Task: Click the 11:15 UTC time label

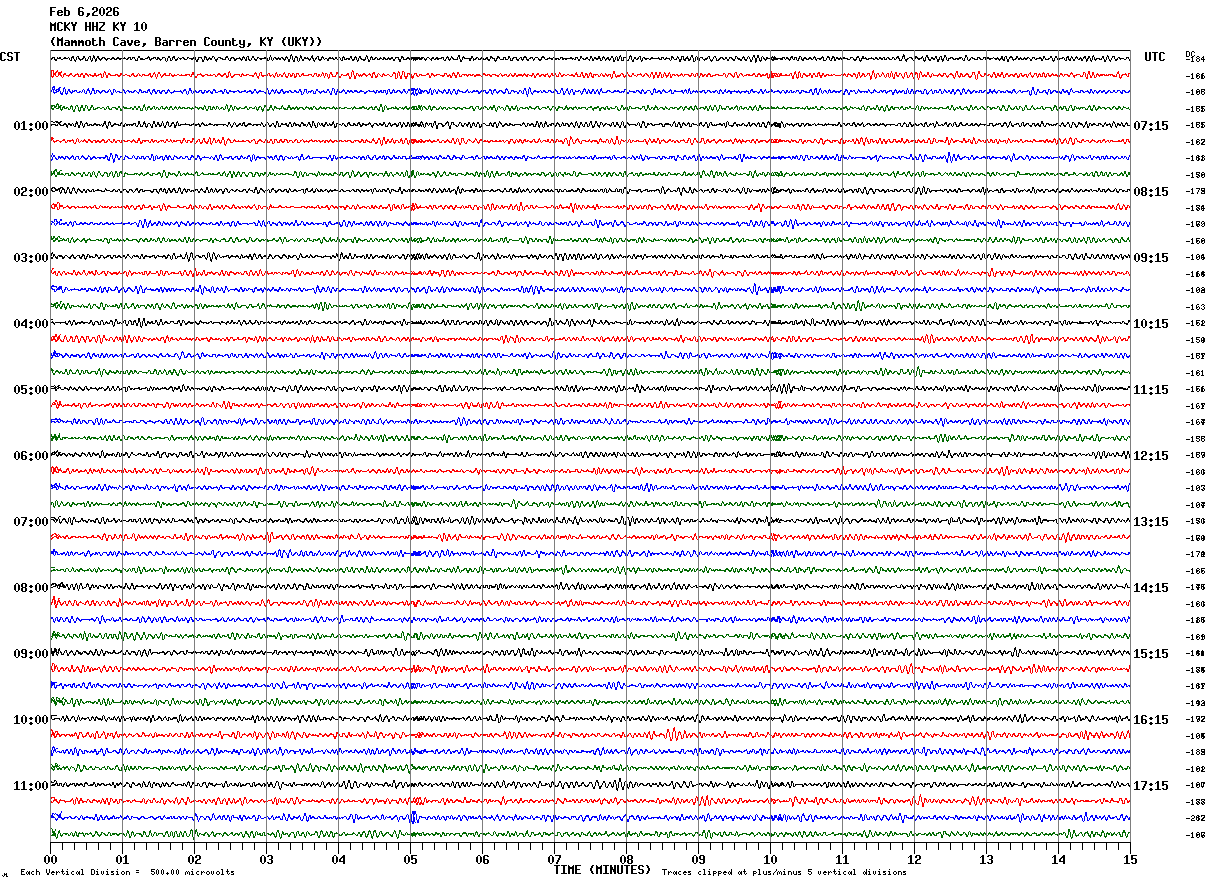Action: (x=1151, y=390)
